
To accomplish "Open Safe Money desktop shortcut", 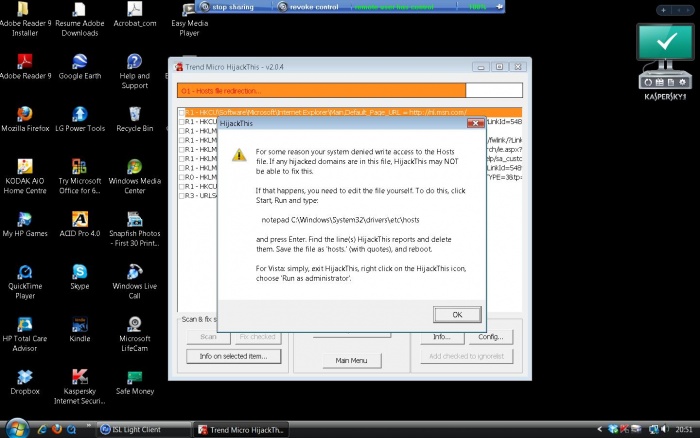I will pyautogui.click(x=134, y=382).
